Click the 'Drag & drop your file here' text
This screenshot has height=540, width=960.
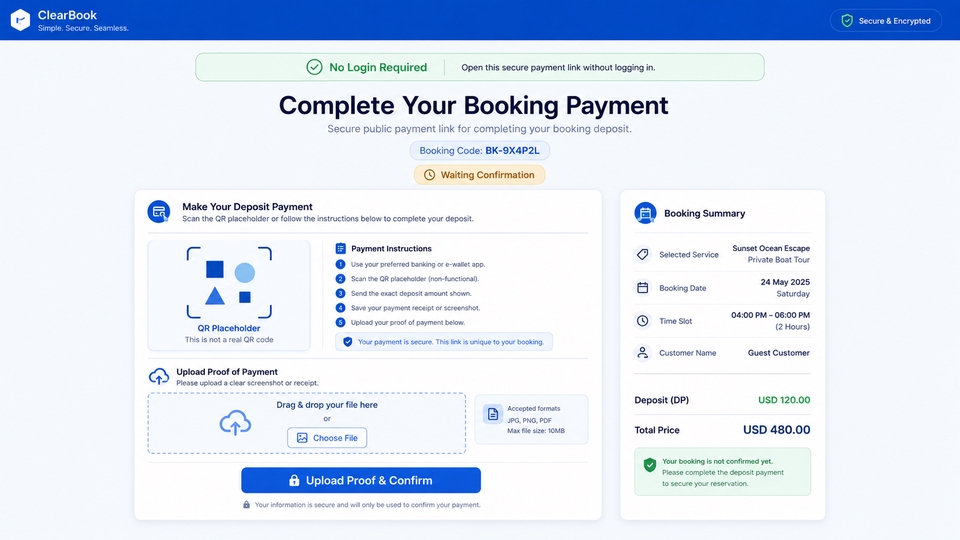[x=327, y=405]
